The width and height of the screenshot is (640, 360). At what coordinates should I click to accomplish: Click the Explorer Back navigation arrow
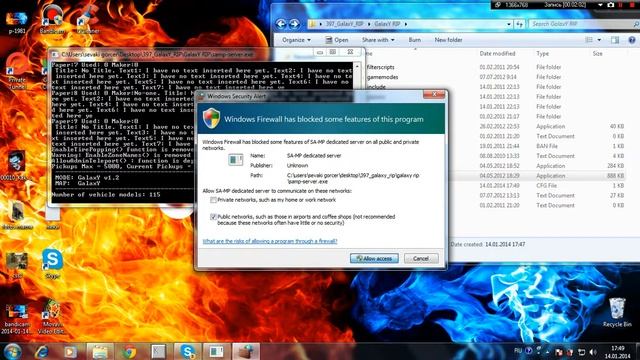[281, 24]
